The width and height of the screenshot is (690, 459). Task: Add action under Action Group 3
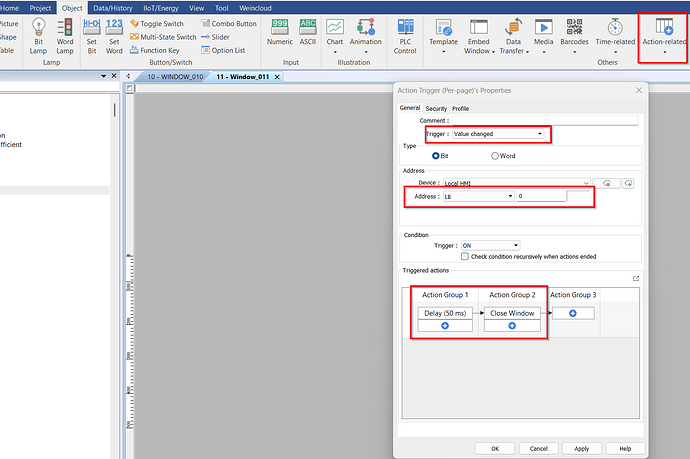click(573, 313)
